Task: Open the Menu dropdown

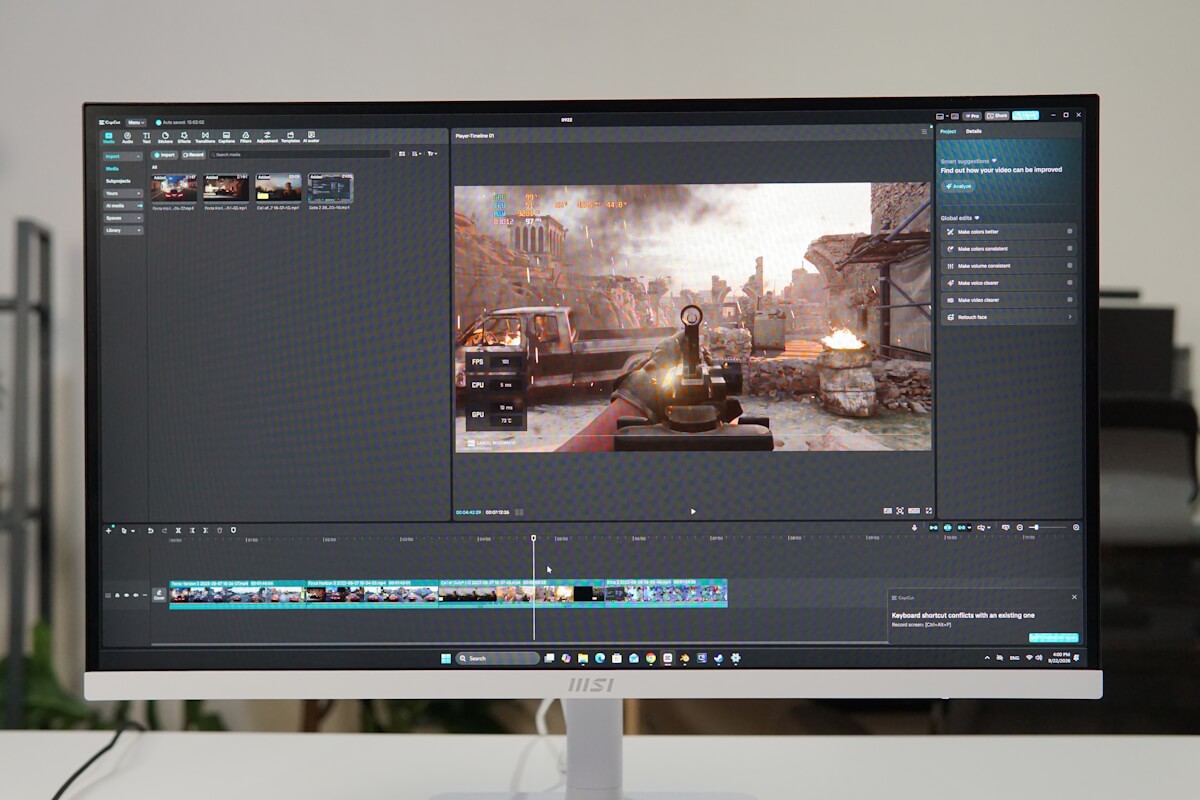Action: [136, 122]
